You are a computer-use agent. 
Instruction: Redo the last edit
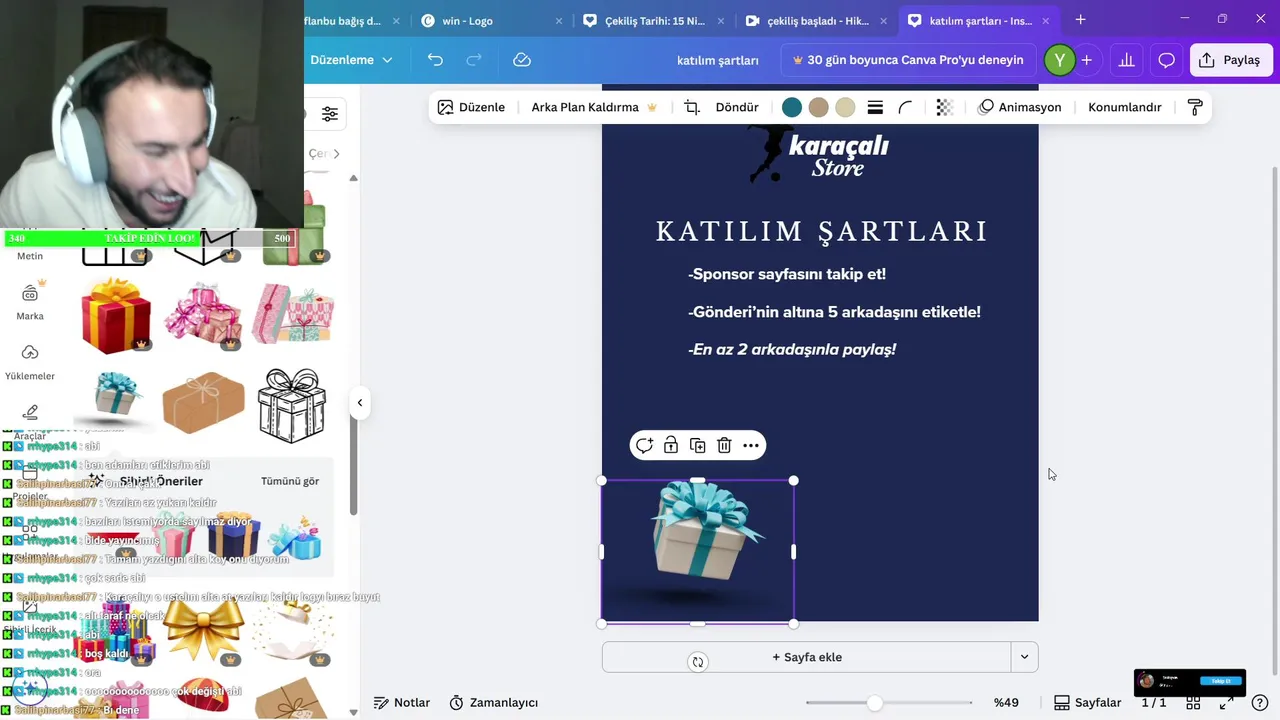pyautogui.click(x=474, y=60)
